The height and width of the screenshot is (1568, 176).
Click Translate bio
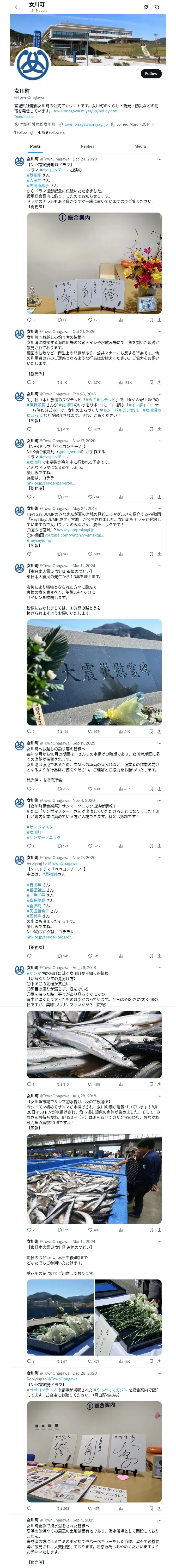pyautogui.click(x=24, y=116)
